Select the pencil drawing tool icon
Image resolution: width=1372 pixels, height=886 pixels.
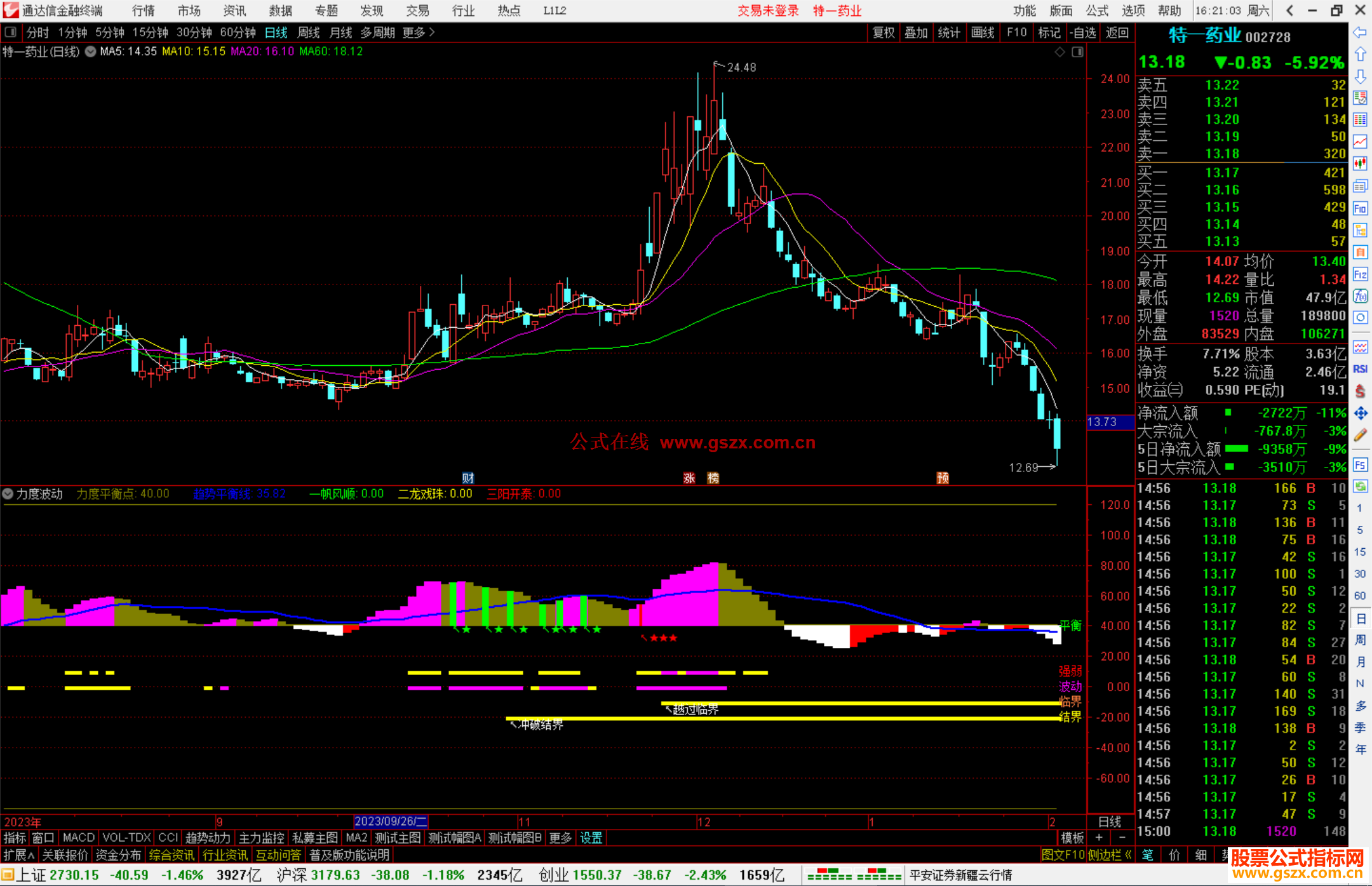[x=1360, y=436]
